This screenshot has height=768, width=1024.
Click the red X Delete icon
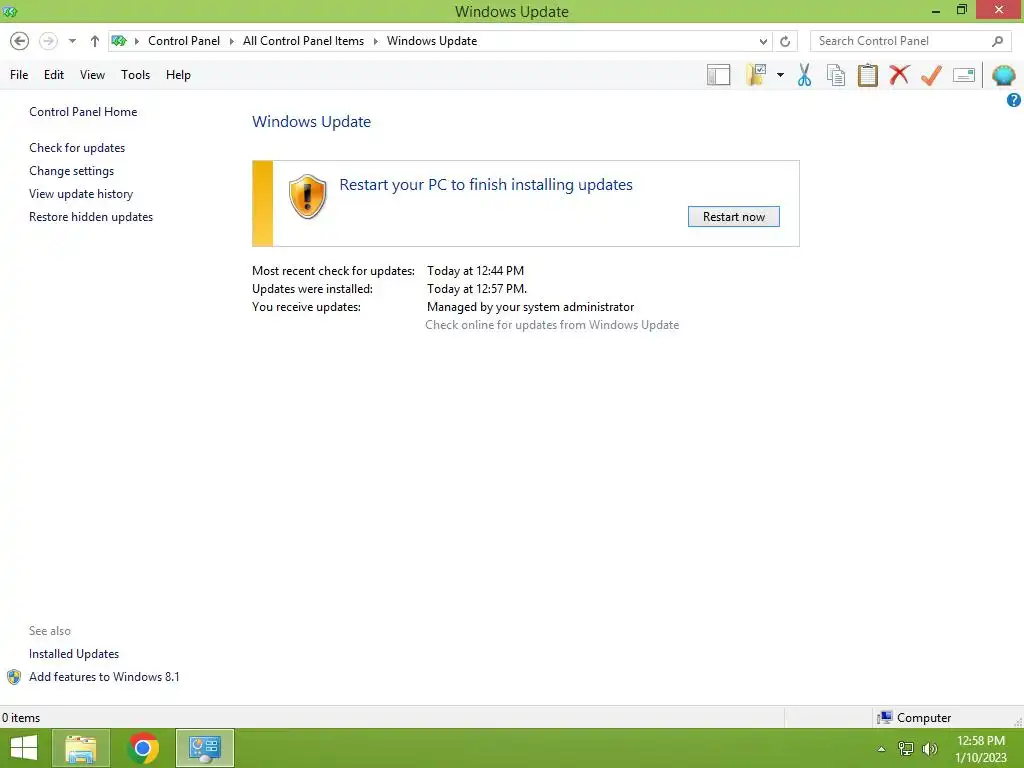tap(899, 75)
